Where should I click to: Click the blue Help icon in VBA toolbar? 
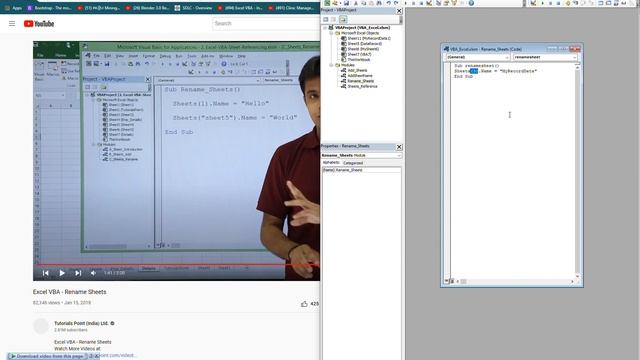click(471, 3)
